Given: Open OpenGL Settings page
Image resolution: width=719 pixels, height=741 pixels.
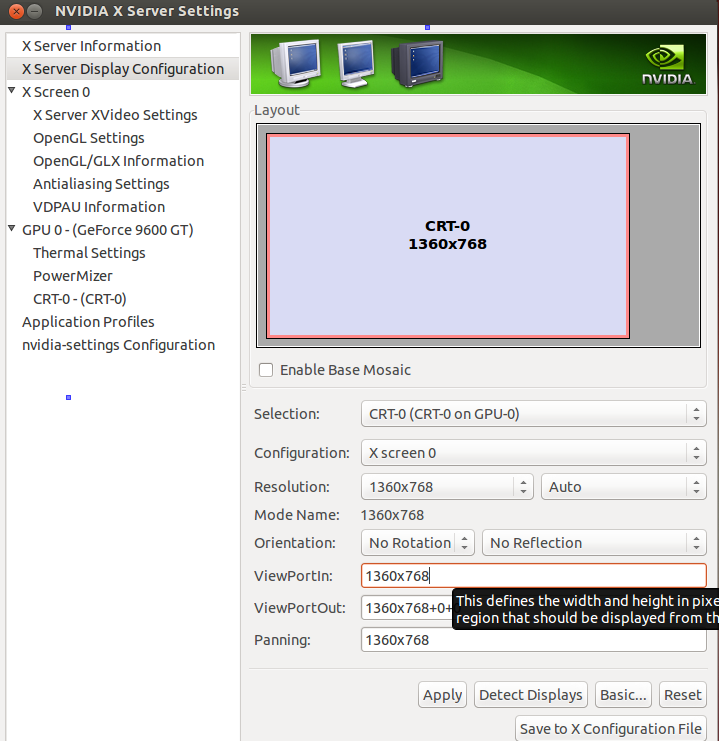Looking at the screenshot, I should [88, 138].
